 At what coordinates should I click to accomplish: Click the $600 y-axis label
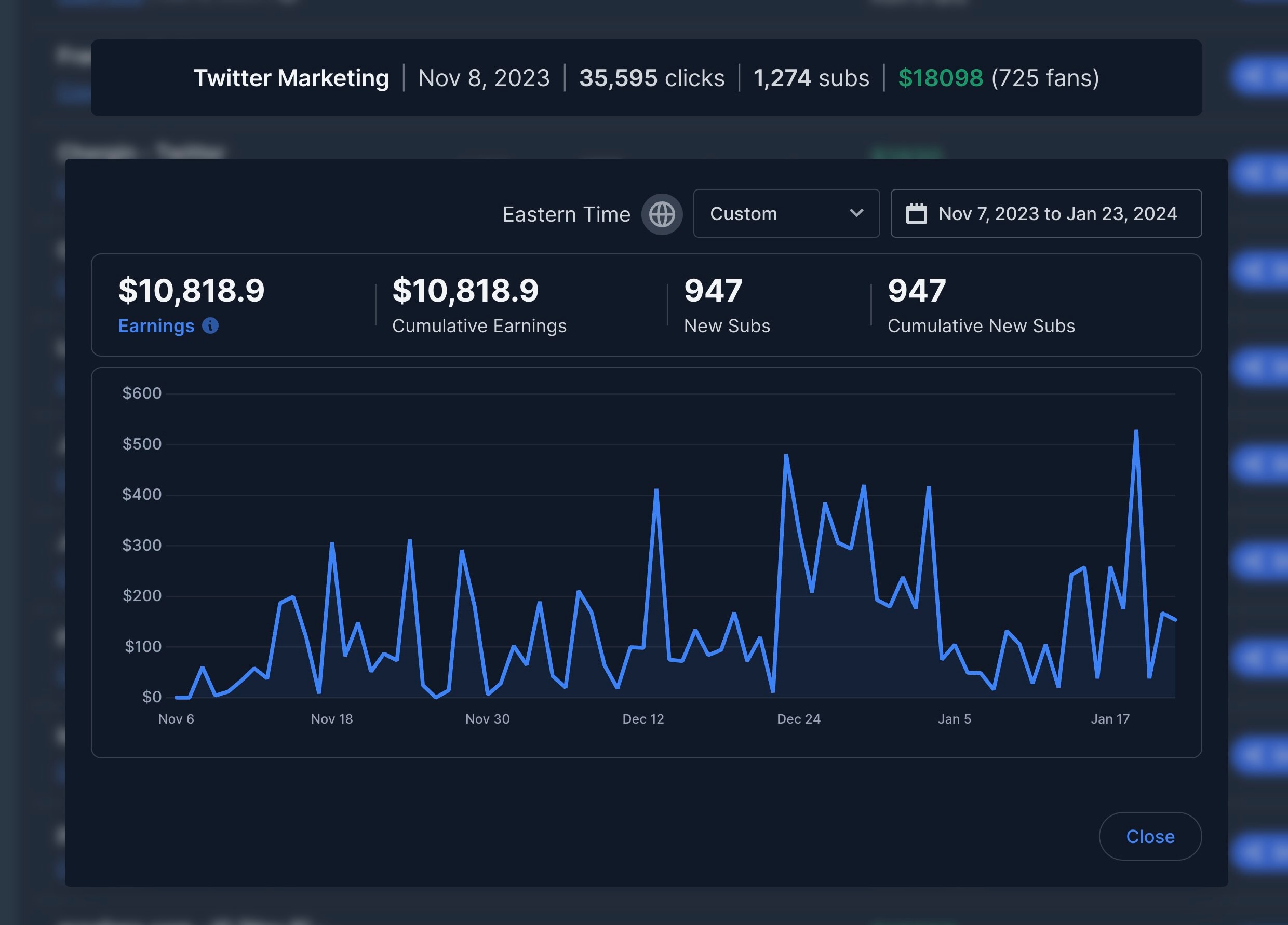click(142, 393)
